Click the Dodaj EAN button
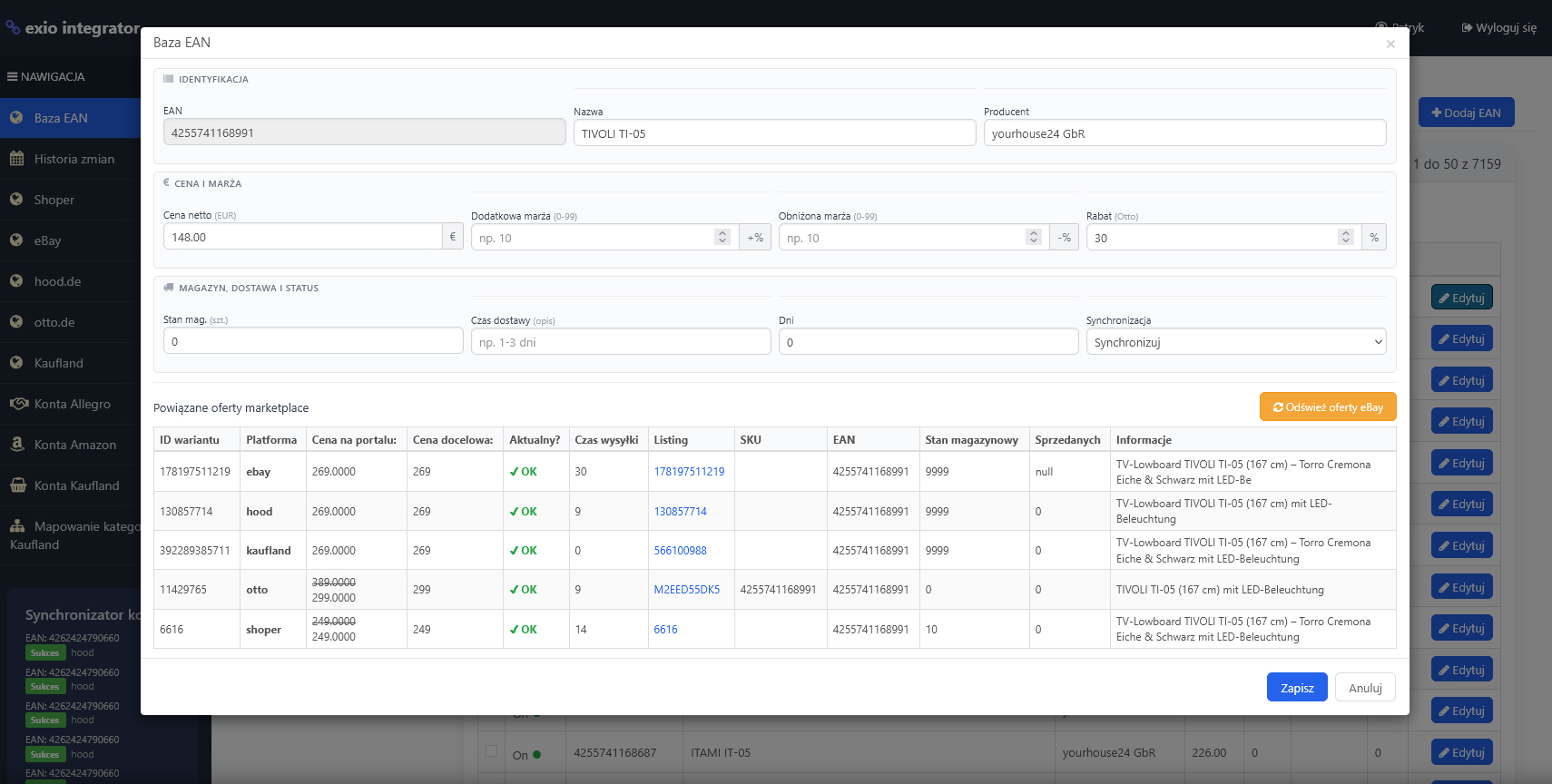1552x784 pixels. 1466,113
